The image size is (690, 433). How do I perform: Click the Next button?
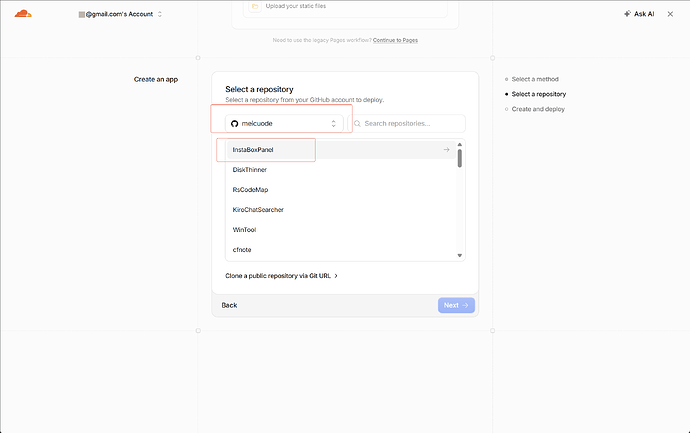click(x=456, y=305)
